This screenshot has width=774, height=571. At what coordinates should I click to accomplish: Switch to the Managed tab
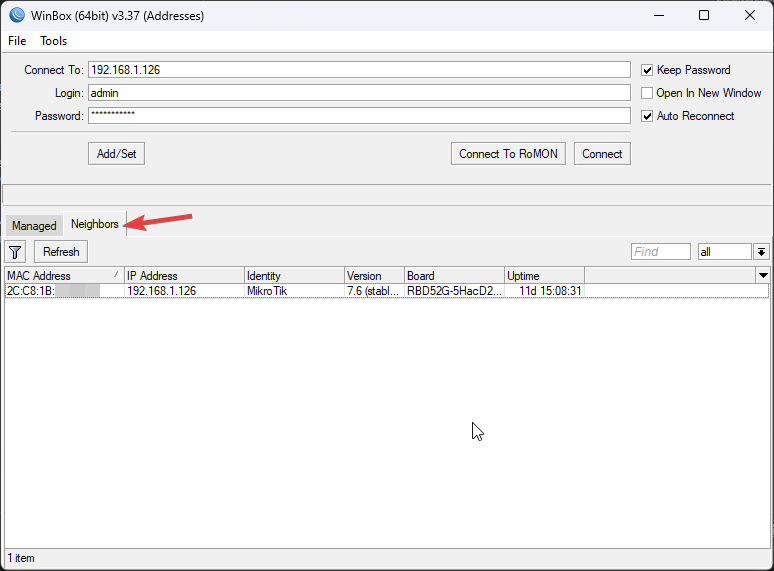click(x=34, y=226)
